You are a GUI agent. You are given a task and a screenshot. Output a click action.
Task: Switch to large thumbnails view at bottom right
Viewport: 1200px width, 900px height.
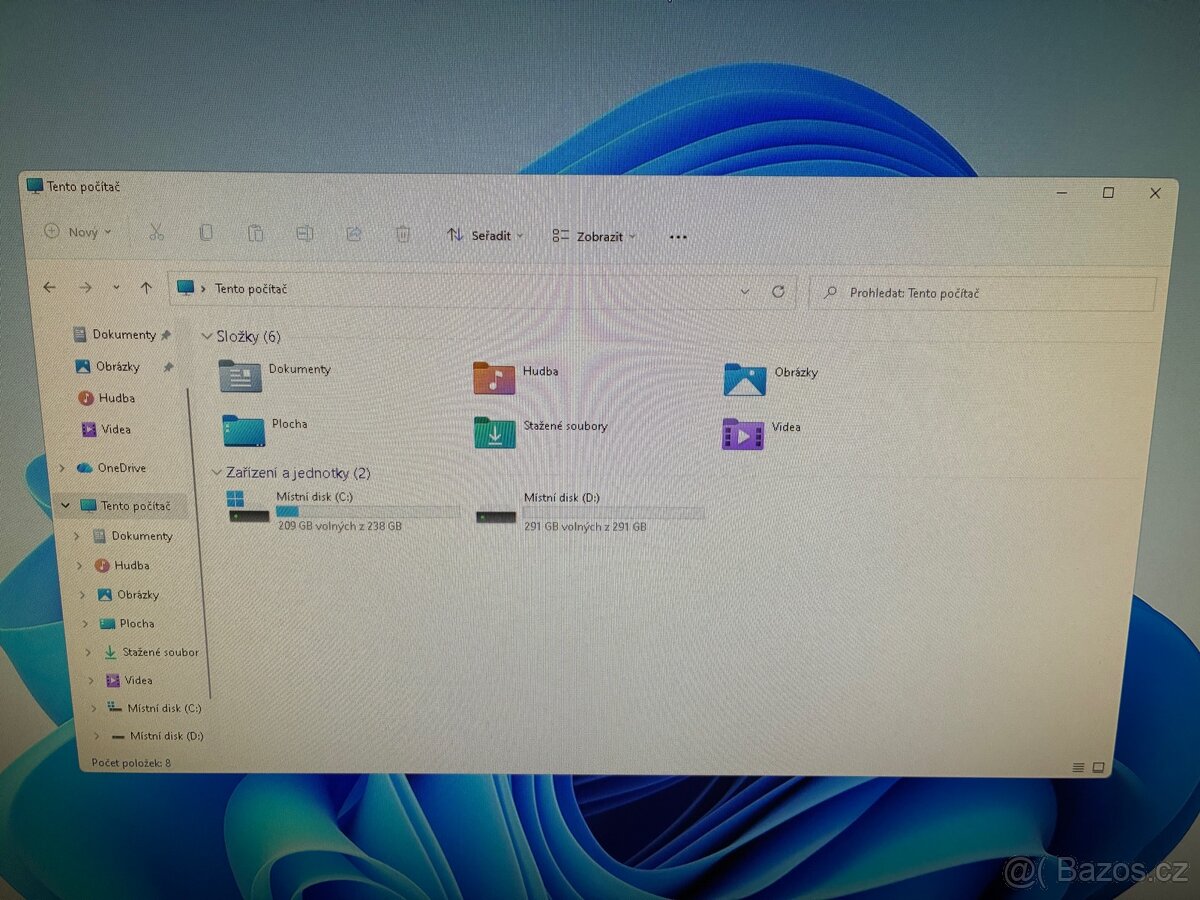tap(1100, 767)
